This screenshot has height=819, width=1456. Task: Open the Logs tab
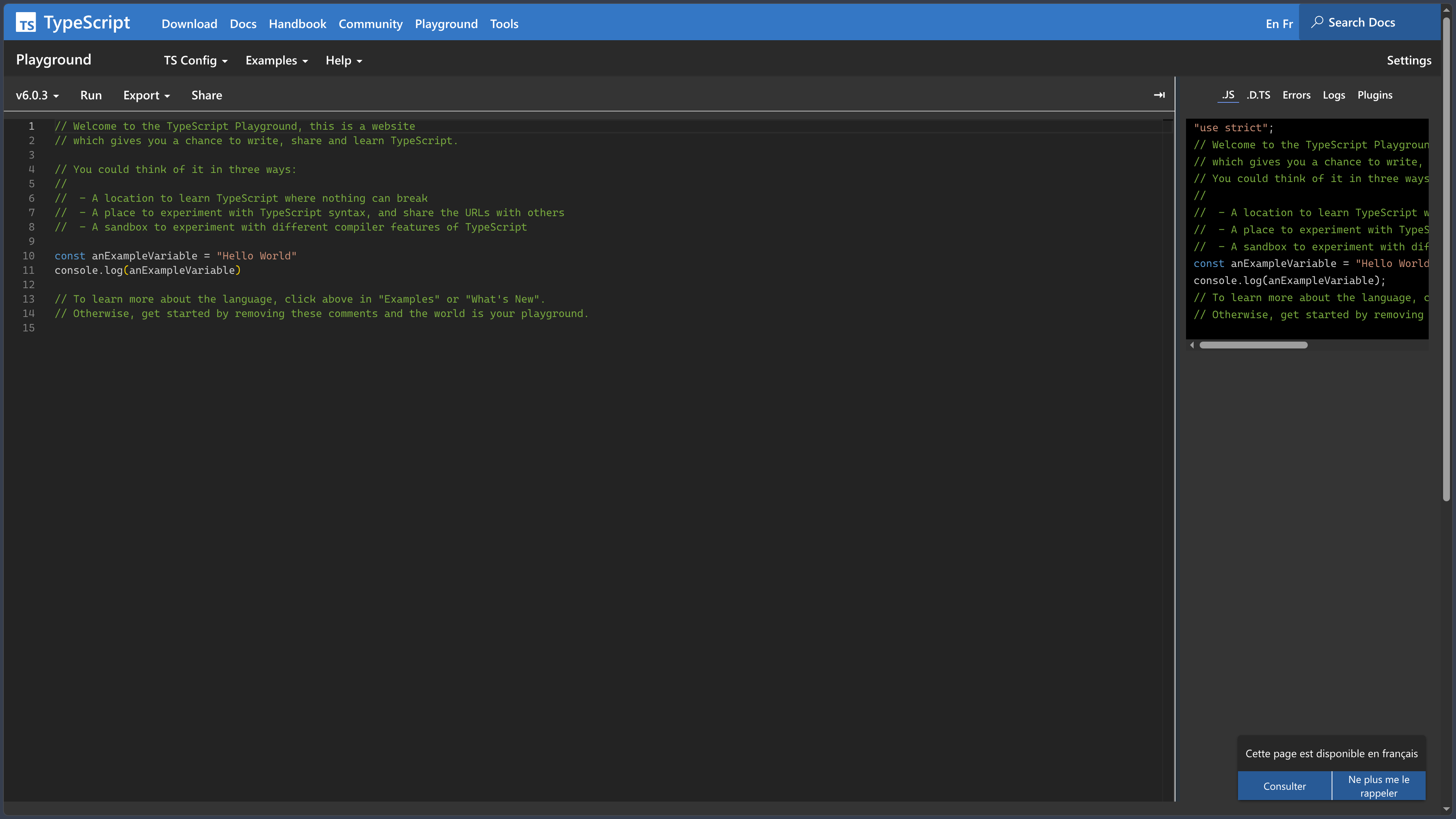[x=1334, y=95]
